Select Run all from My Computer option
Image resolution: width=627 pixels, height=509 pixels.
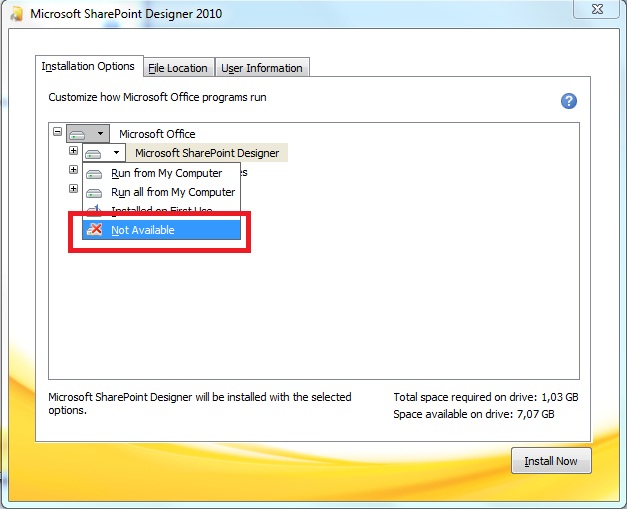[162, 192]
